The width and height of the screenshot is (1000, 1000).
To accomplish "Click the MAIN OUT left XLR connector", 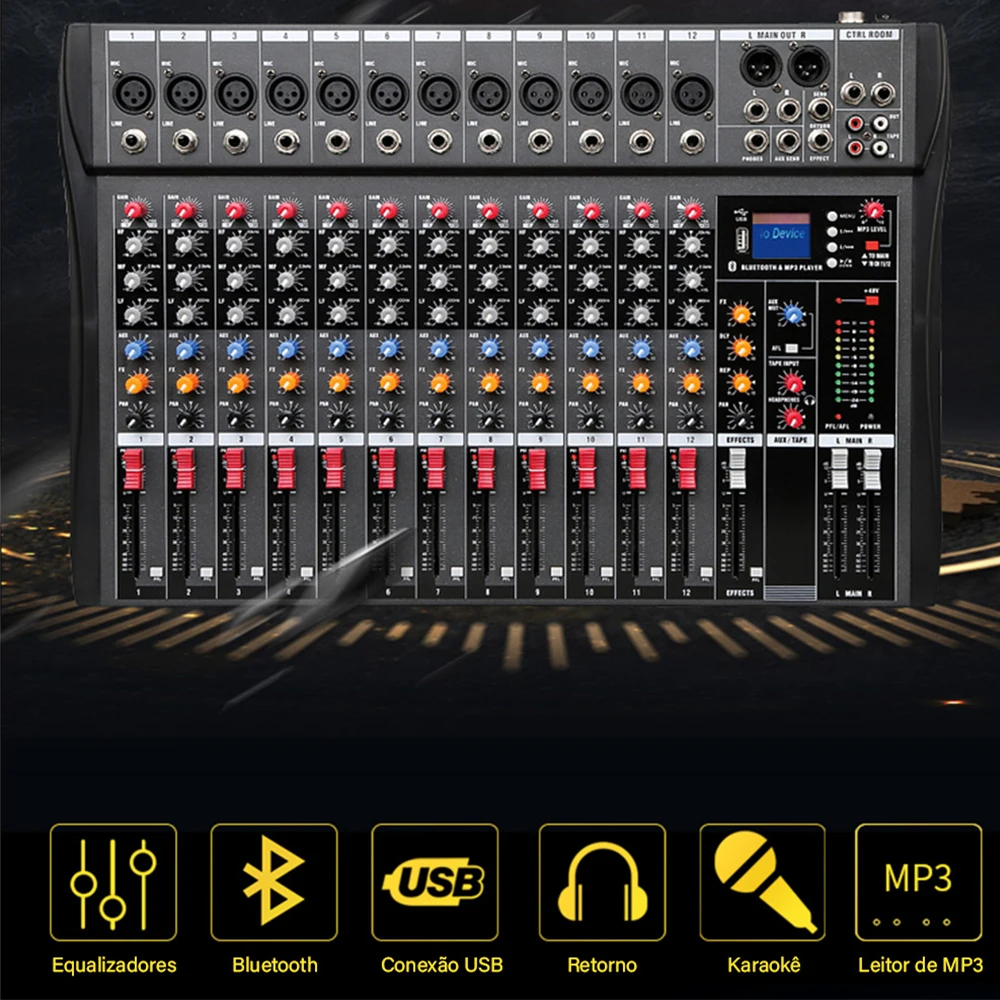I will click(760, 65).
